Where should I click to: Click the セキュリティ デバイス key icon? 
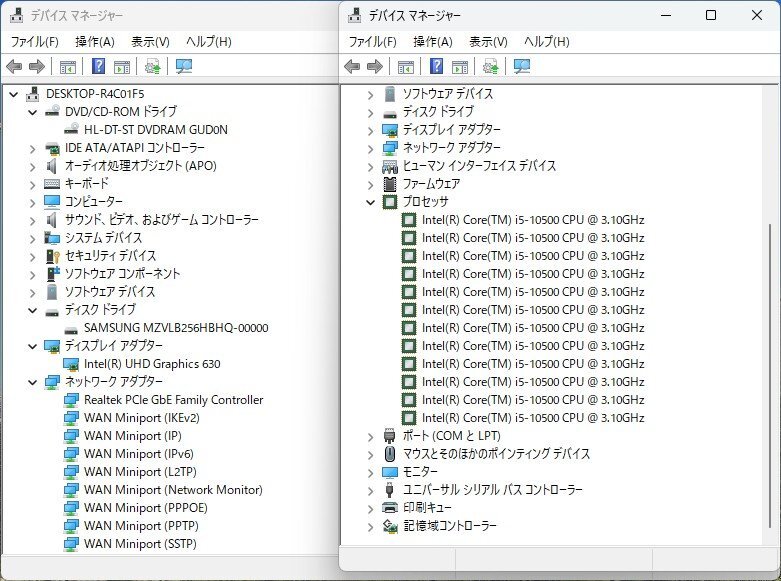(52, 256)
